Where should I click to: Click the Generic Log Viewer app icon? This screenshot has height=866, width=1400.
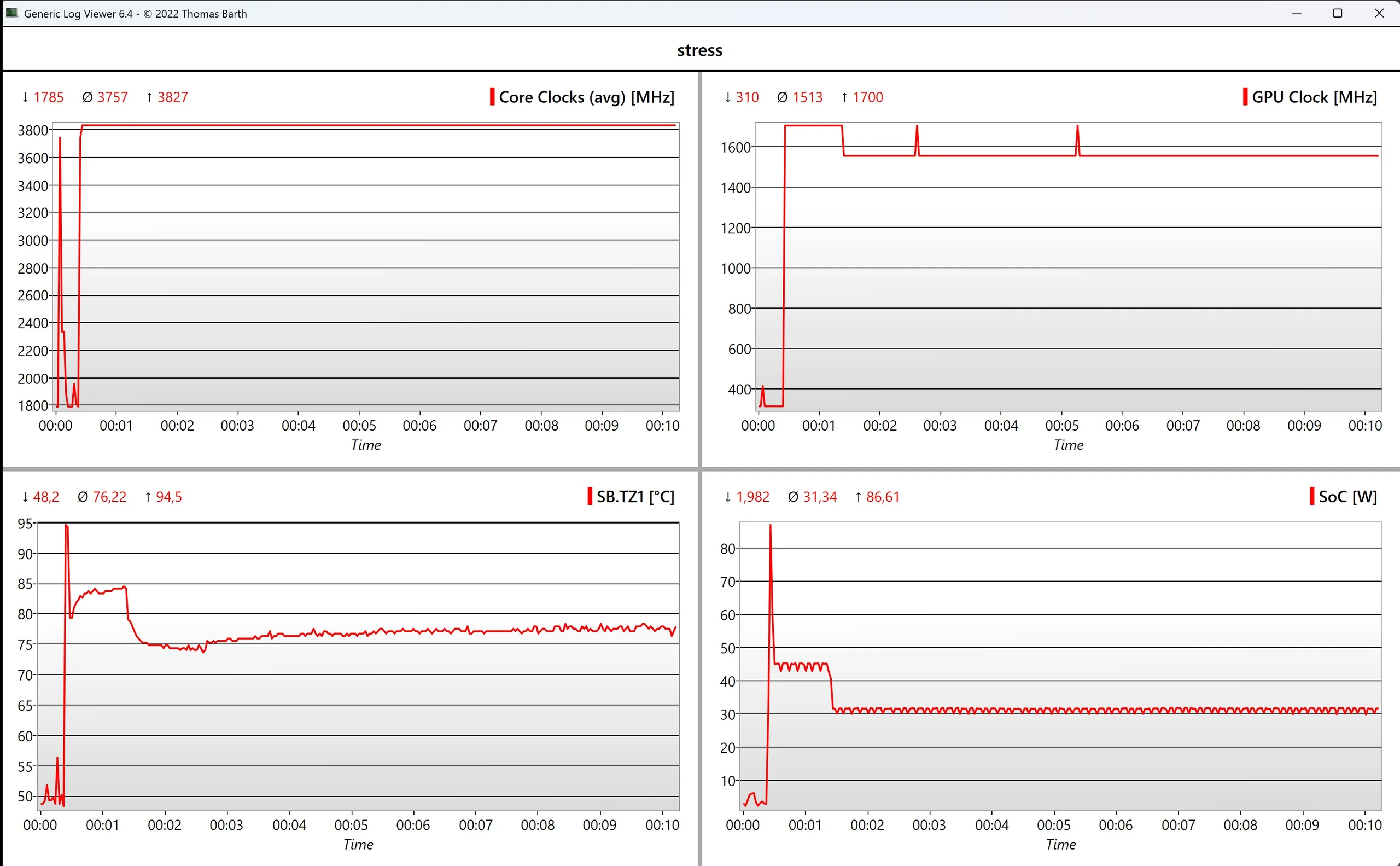(11, 13)
